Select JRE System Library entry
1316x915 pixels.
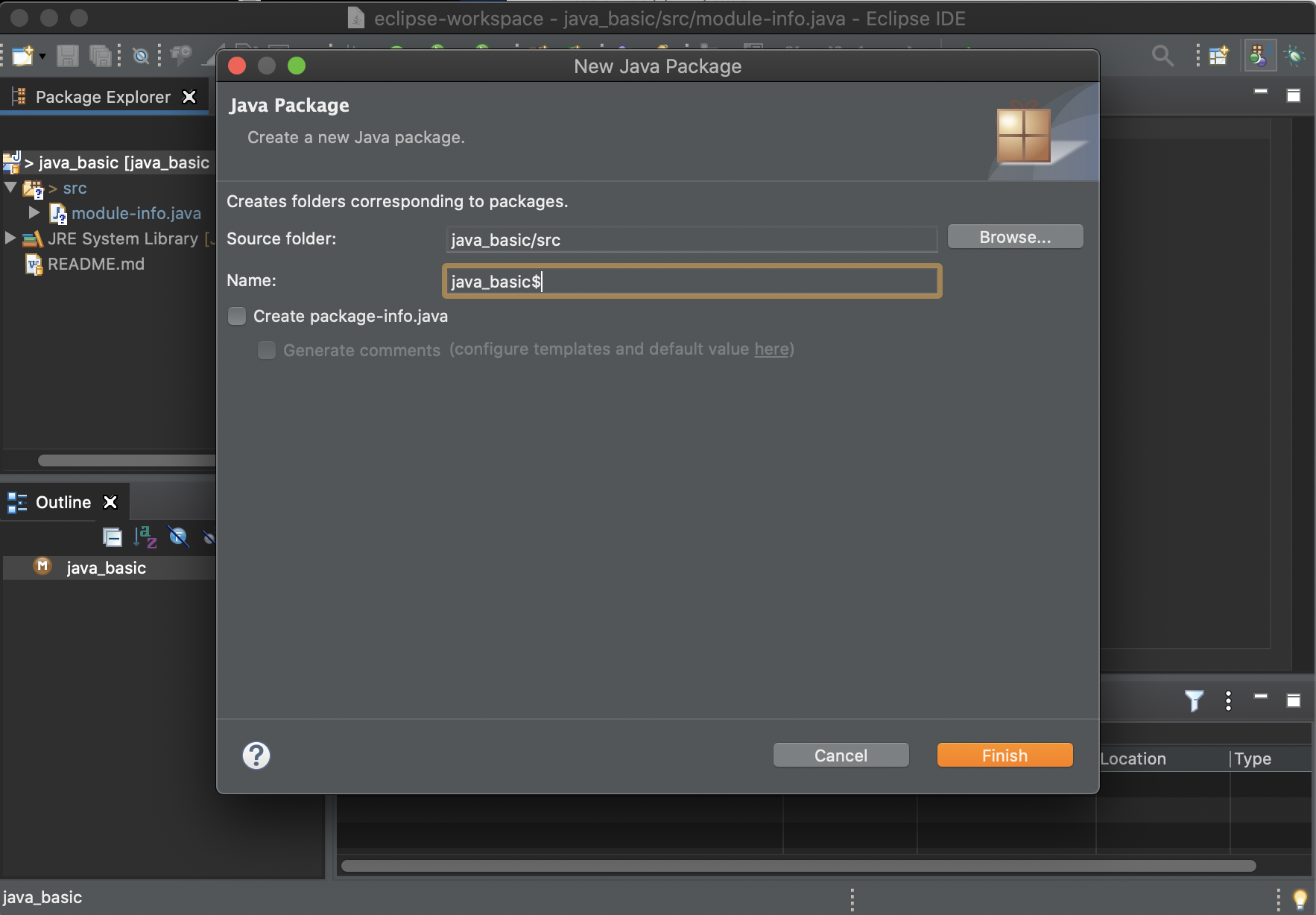[123, 238]
